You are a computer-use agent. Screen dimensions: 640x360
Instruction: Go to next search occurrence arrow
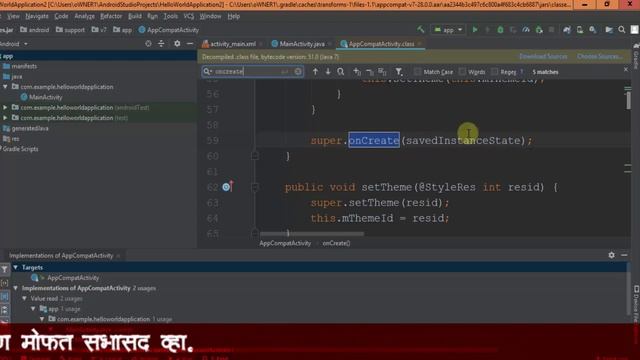pyautogui.click(x=328, y=71)
